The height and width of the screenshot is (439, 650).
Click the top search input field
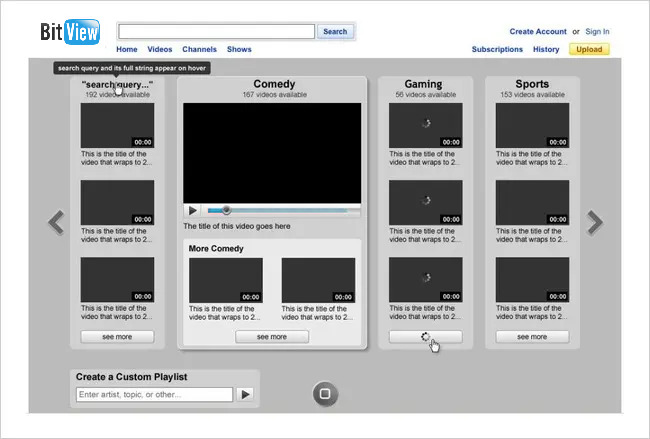[x=217, y=31]
